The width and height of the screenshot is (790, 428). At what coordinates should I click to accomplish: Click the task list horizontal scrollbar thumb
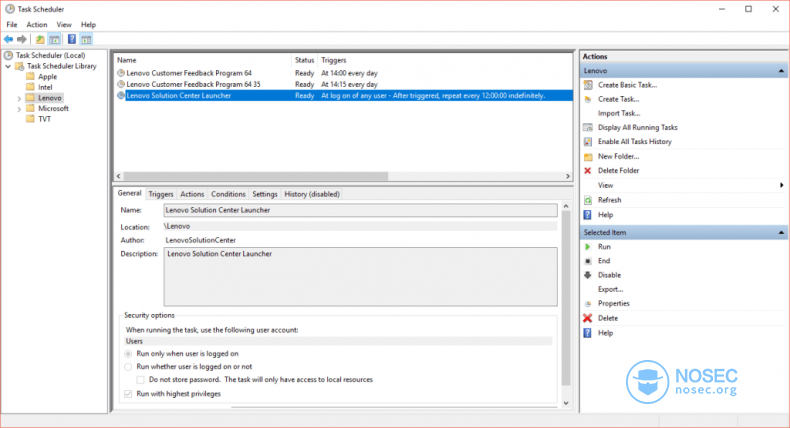(255, 176)
